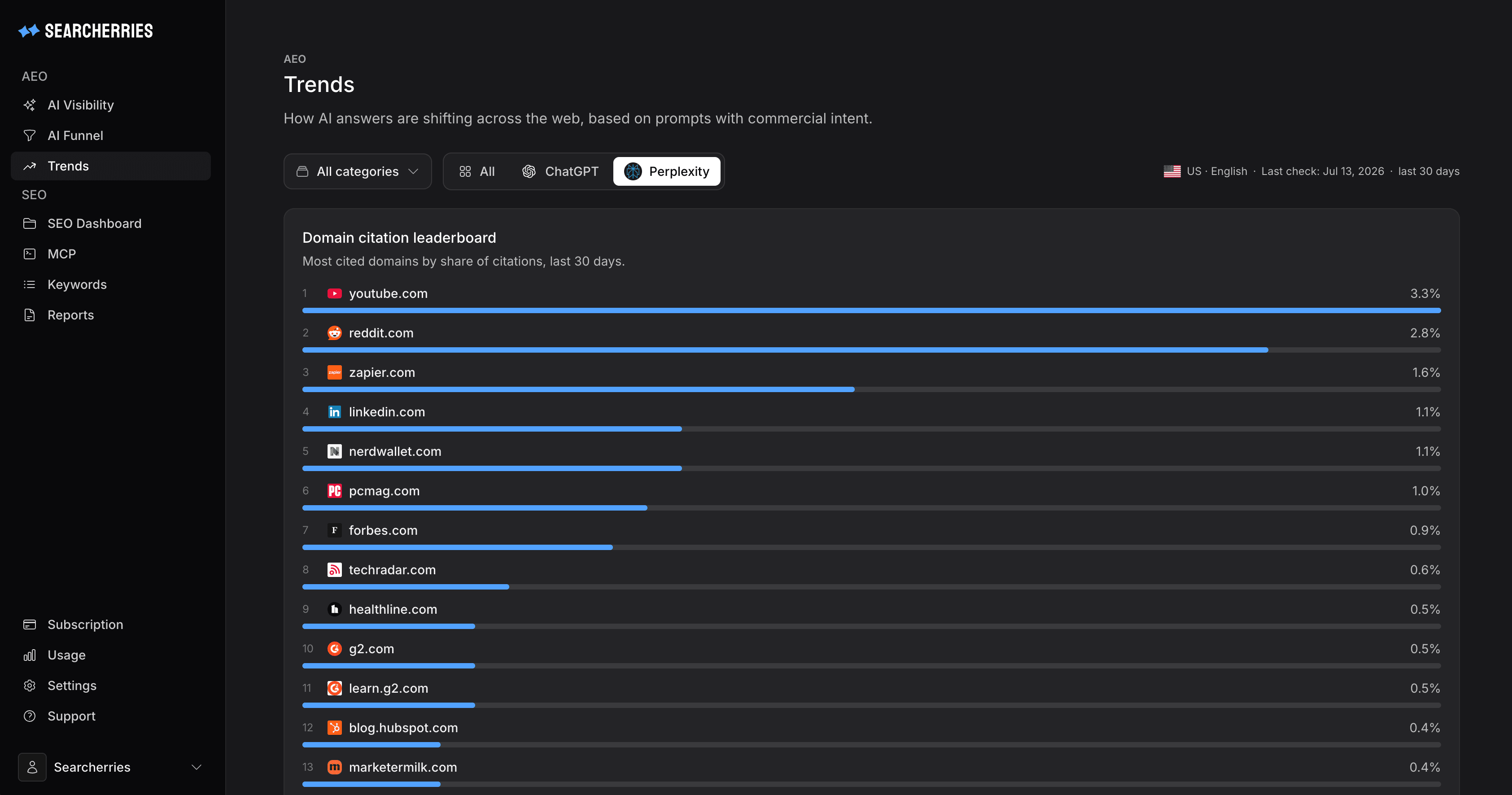The height and width of the screenshot is (795, 1512).
Task: Click the Settings gear icon
Action: pos(29,685)
